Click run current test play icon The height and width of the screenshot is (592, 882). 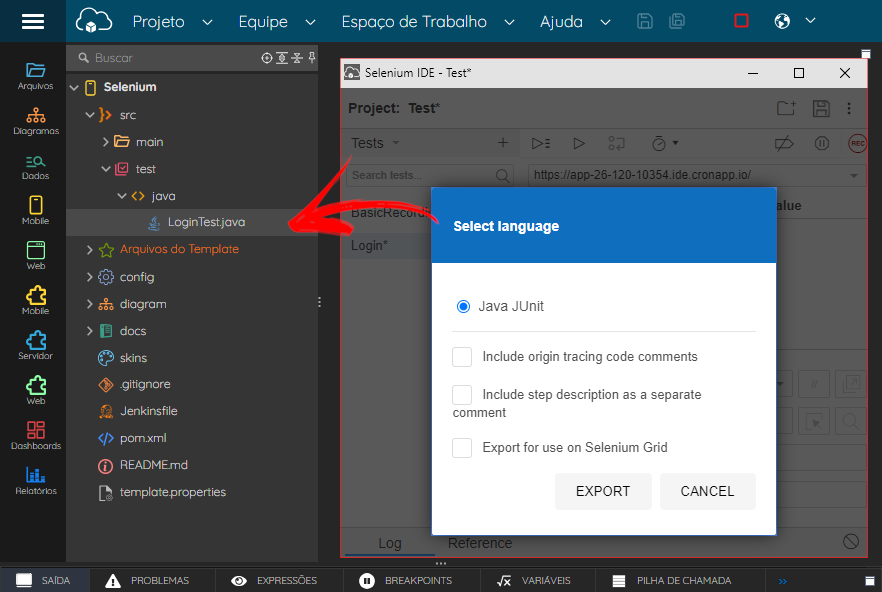click(x=579, y=143)
